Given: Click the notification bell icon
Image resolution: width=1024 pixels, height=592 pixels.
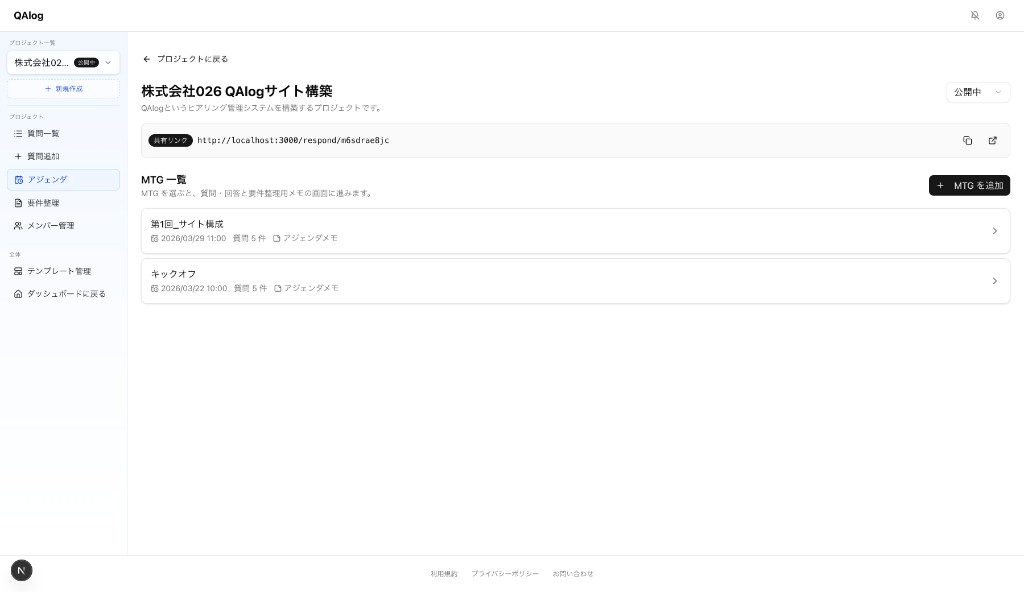Looking at the screenshot, I should pyautogui.click(x=975, y=15).
